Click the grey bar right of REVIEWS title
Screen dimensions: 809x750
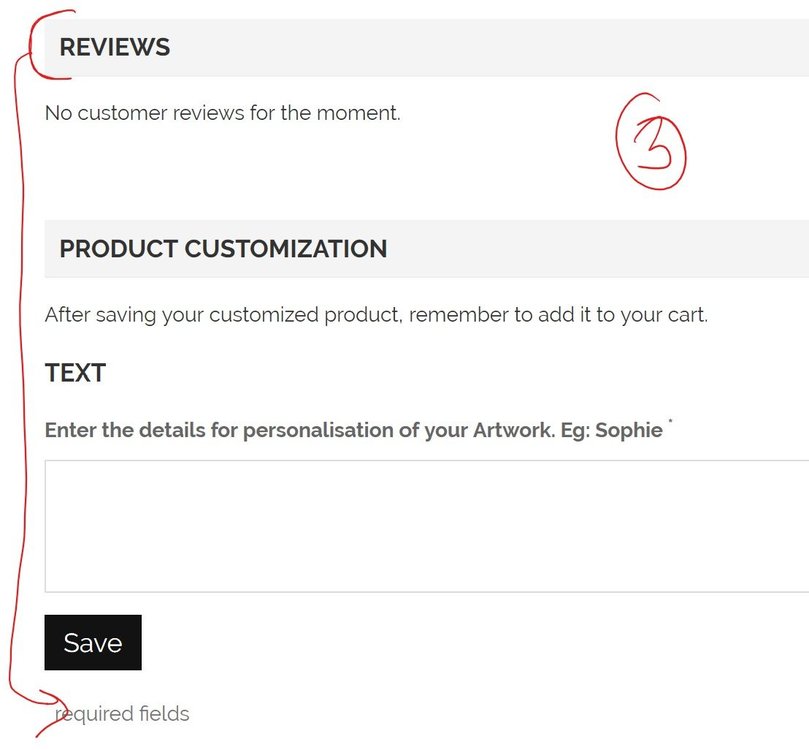tap(500, 47)
